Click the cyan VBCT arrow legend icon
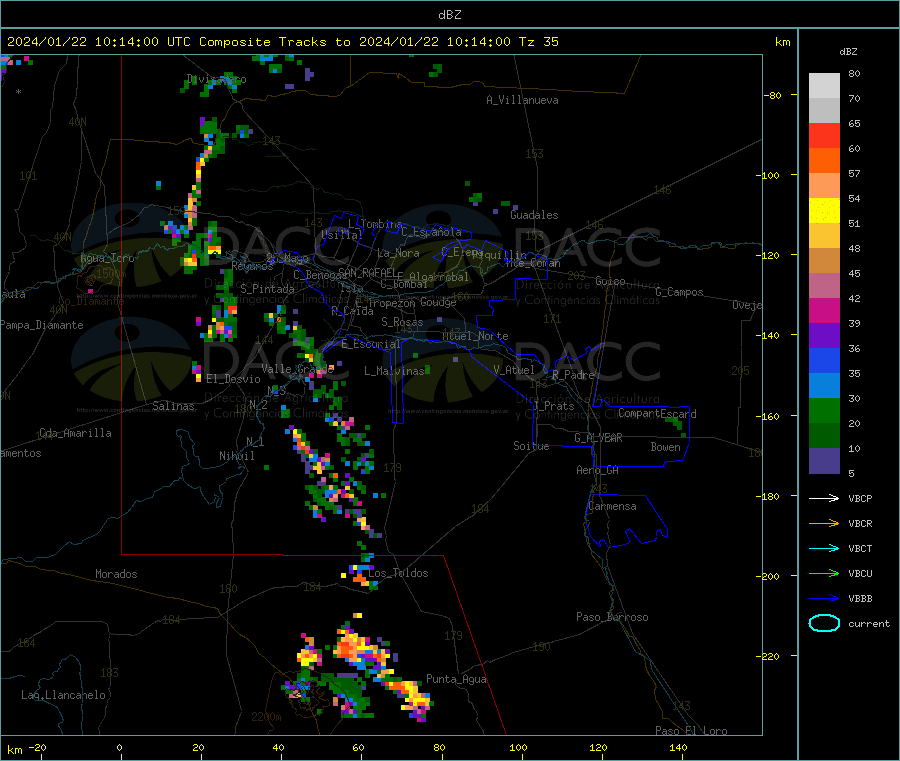 (824, 549)
